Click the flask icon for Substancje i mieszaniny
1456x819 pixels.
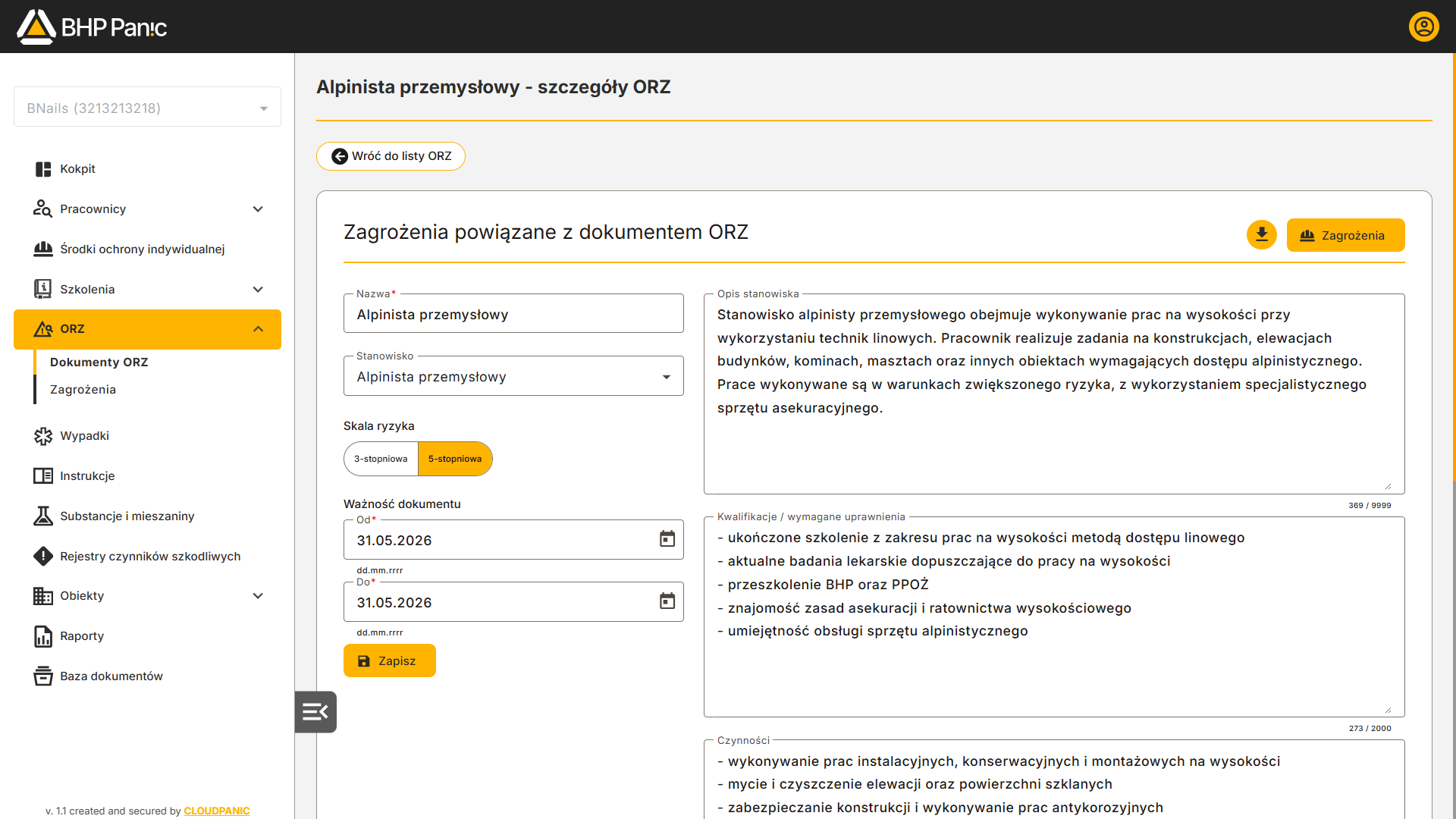[x=43, y=516]
